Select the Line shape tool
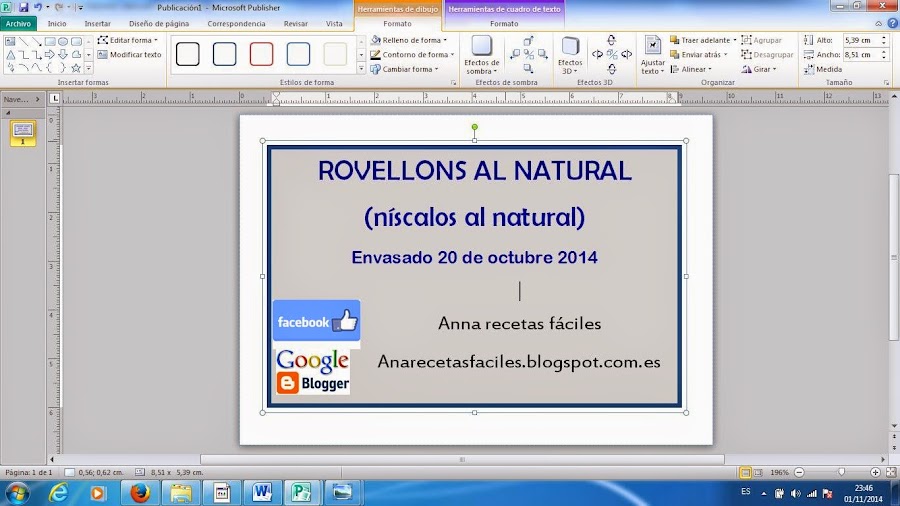Image resolution: width=900 pixels, height=506 pixels. tap(24, 41)
